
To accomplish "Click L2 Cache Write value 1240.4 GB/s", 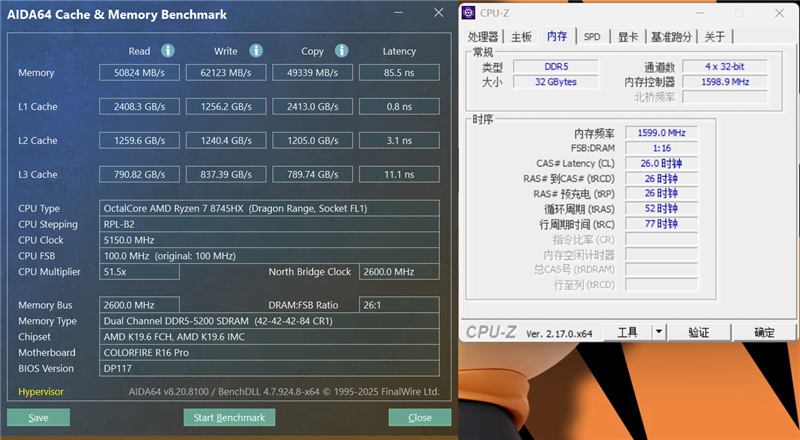I will click(226, 140).
